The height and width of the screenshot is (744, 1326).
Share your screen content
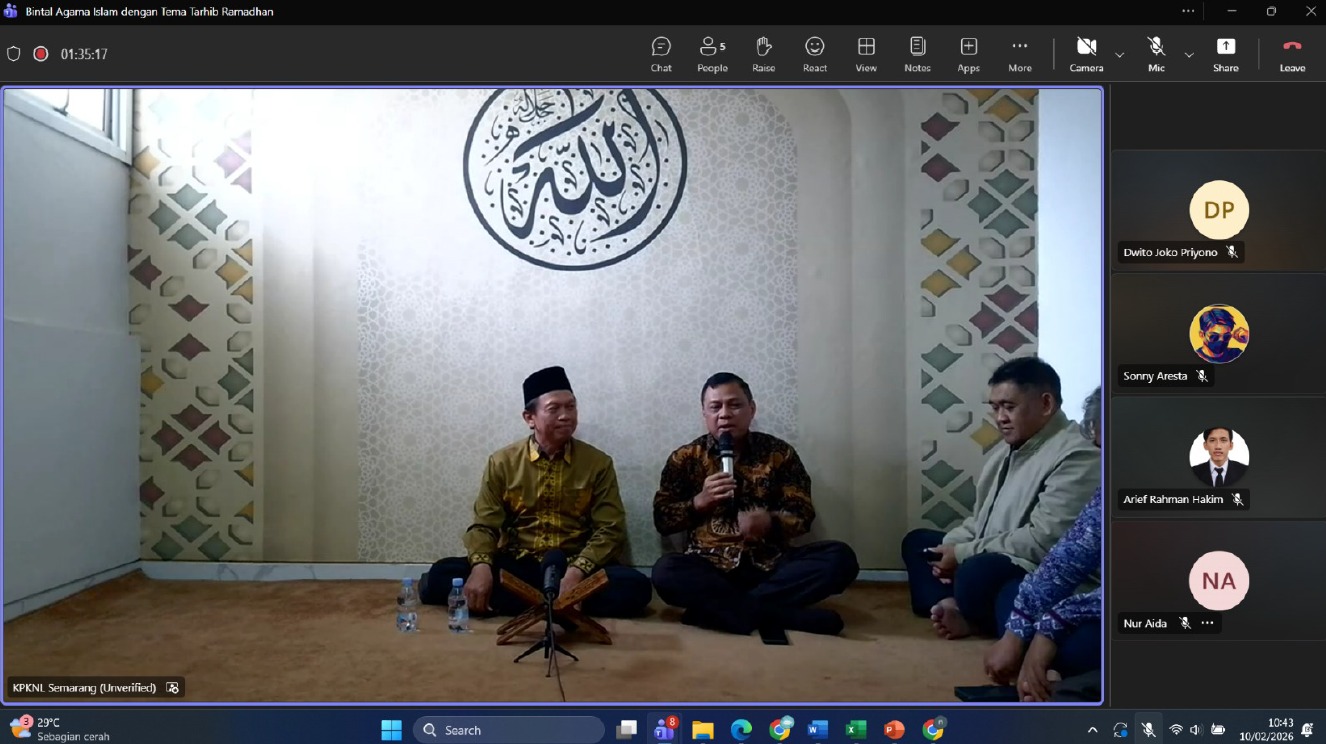(1225, 54)
